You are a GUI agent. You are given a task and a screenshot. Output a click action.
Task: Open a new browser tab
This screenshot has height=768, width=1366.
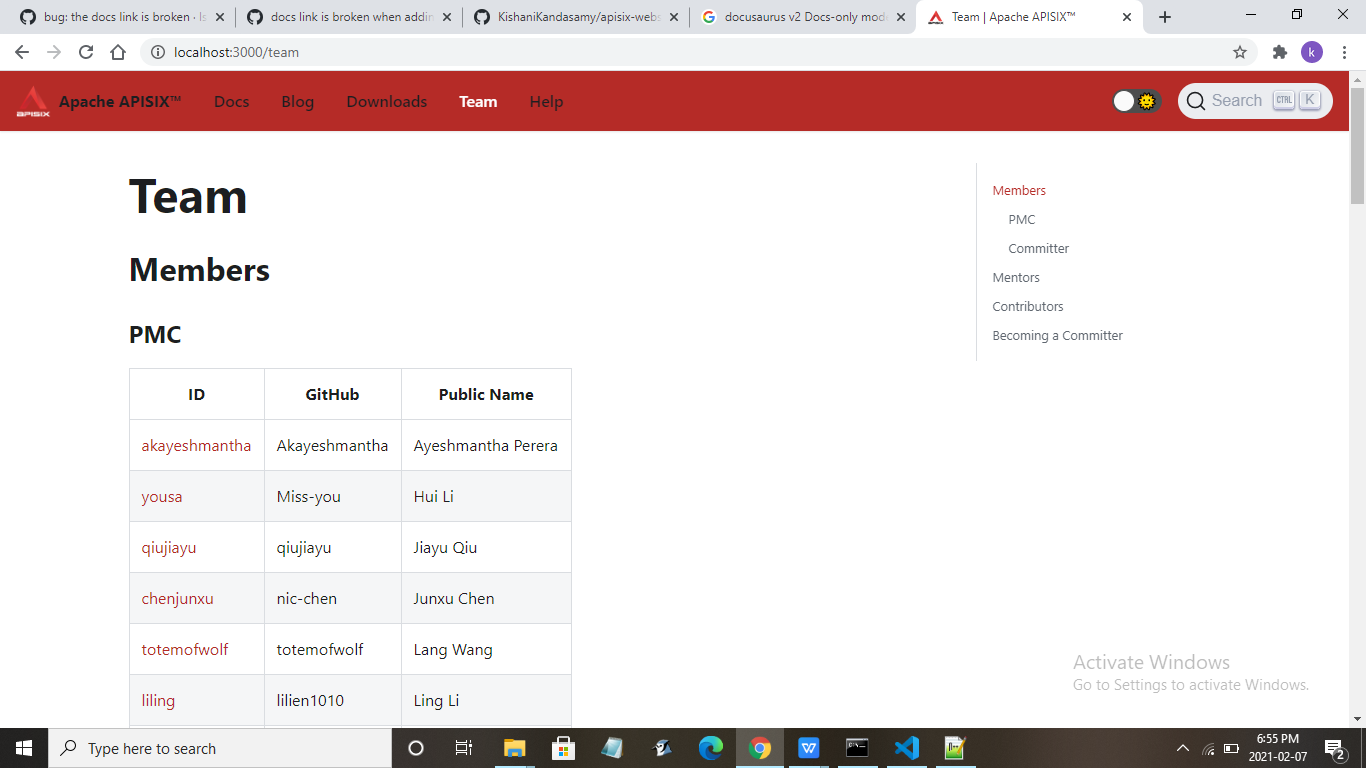(x=1165, y=17)
